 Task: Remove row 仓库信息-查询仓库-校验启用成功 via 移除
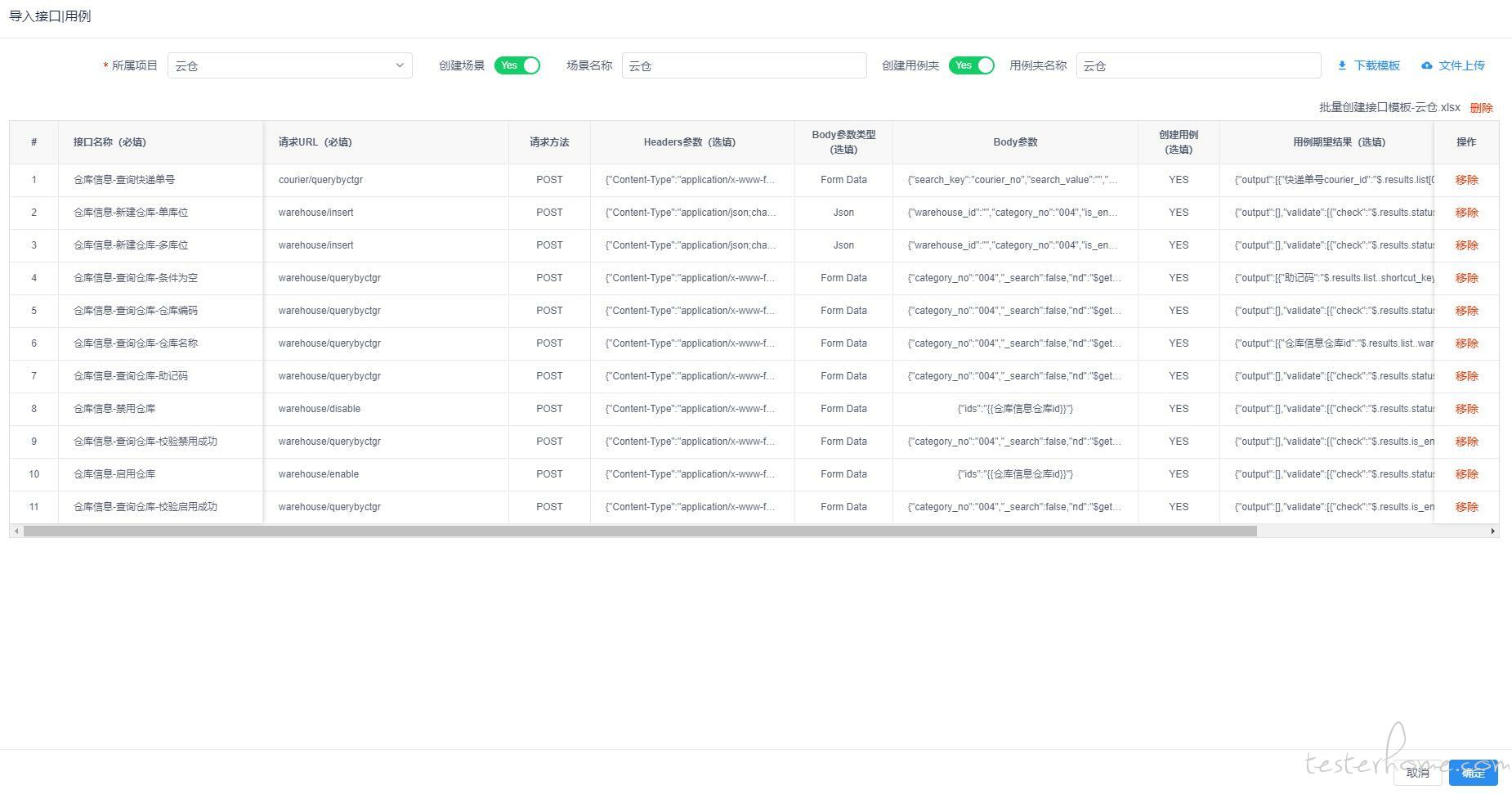click(1466, 507)
